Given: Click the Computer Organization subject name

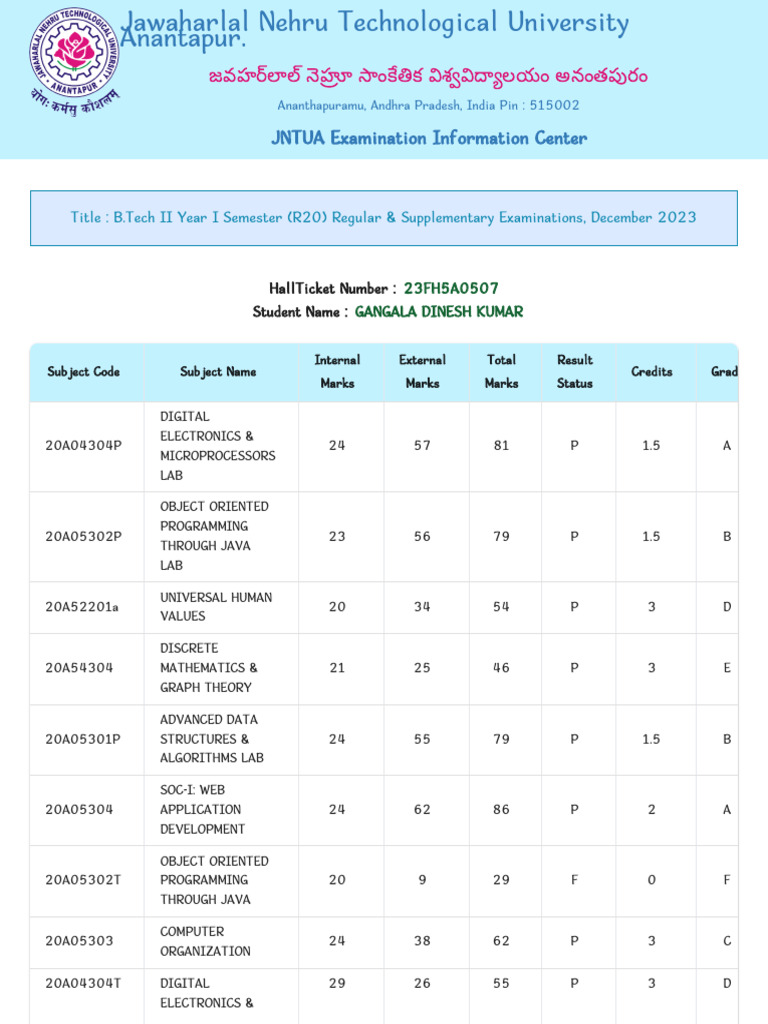Looking at the screenshot, I should click(x=205, y=941).
